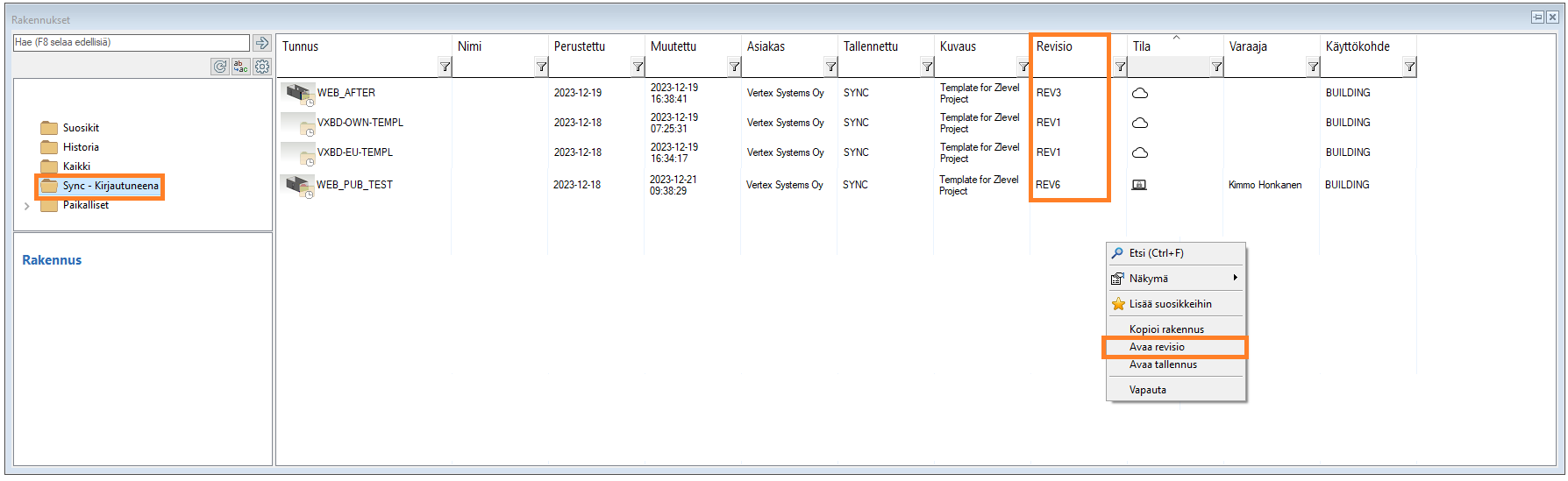Click the filter icon in Tunnus column
This screenshot has width=1568, height=481.
445,67
